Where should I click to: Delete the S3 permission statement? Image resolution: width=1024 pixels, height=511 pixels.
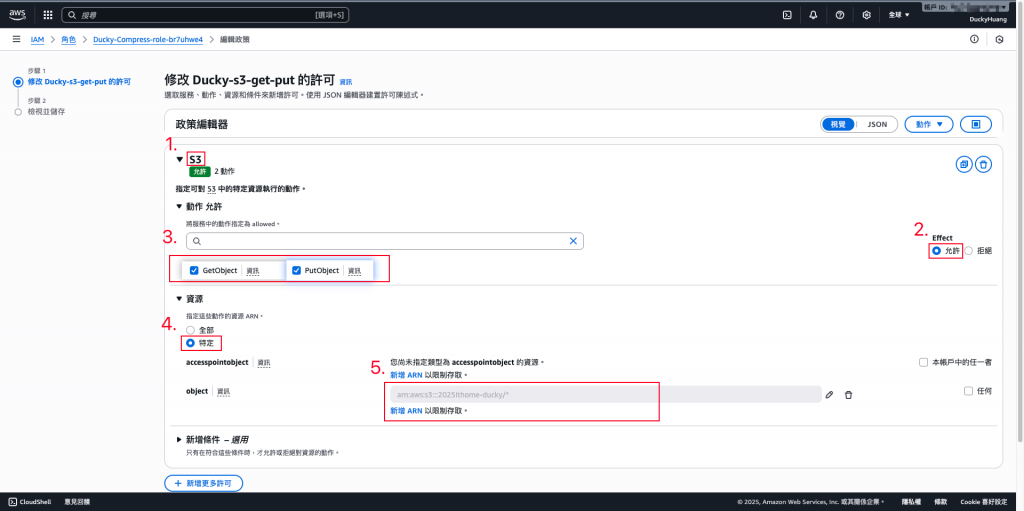pos(984,165)
